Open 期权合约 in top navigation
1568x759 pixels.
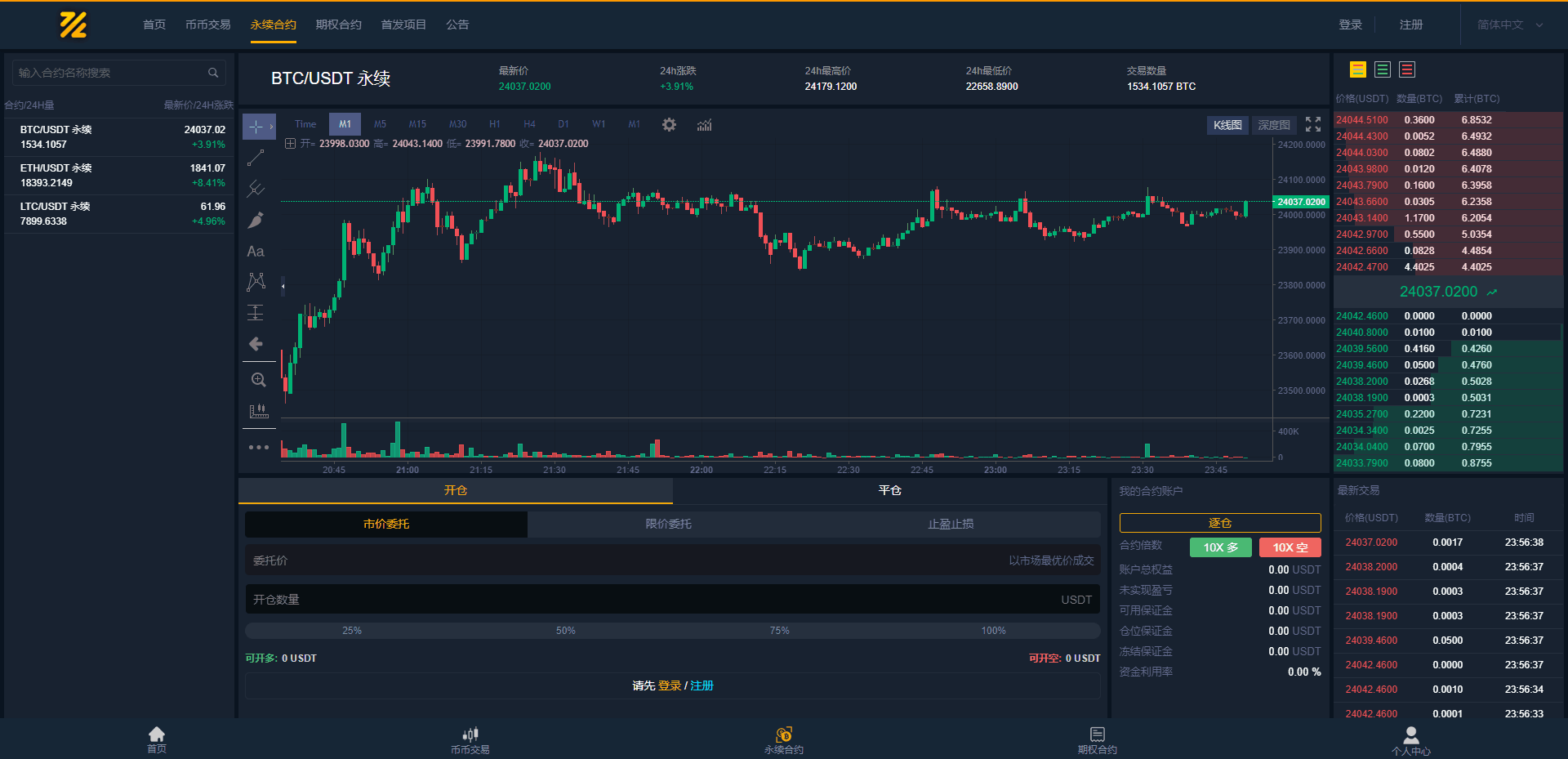[x=338, y=25]
